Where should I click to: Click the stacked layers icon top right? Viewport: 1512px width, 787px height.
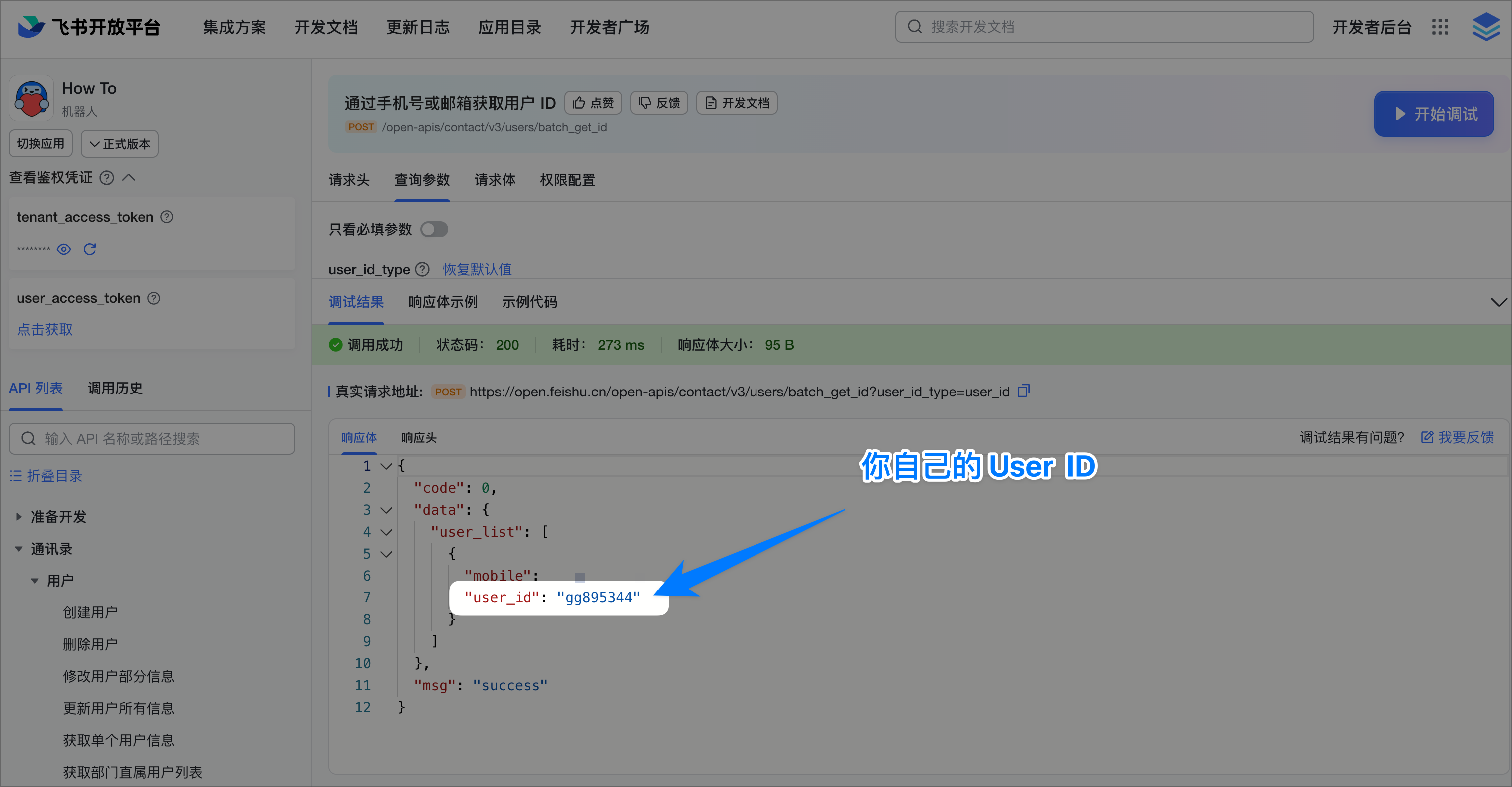tap(1486, 27)
